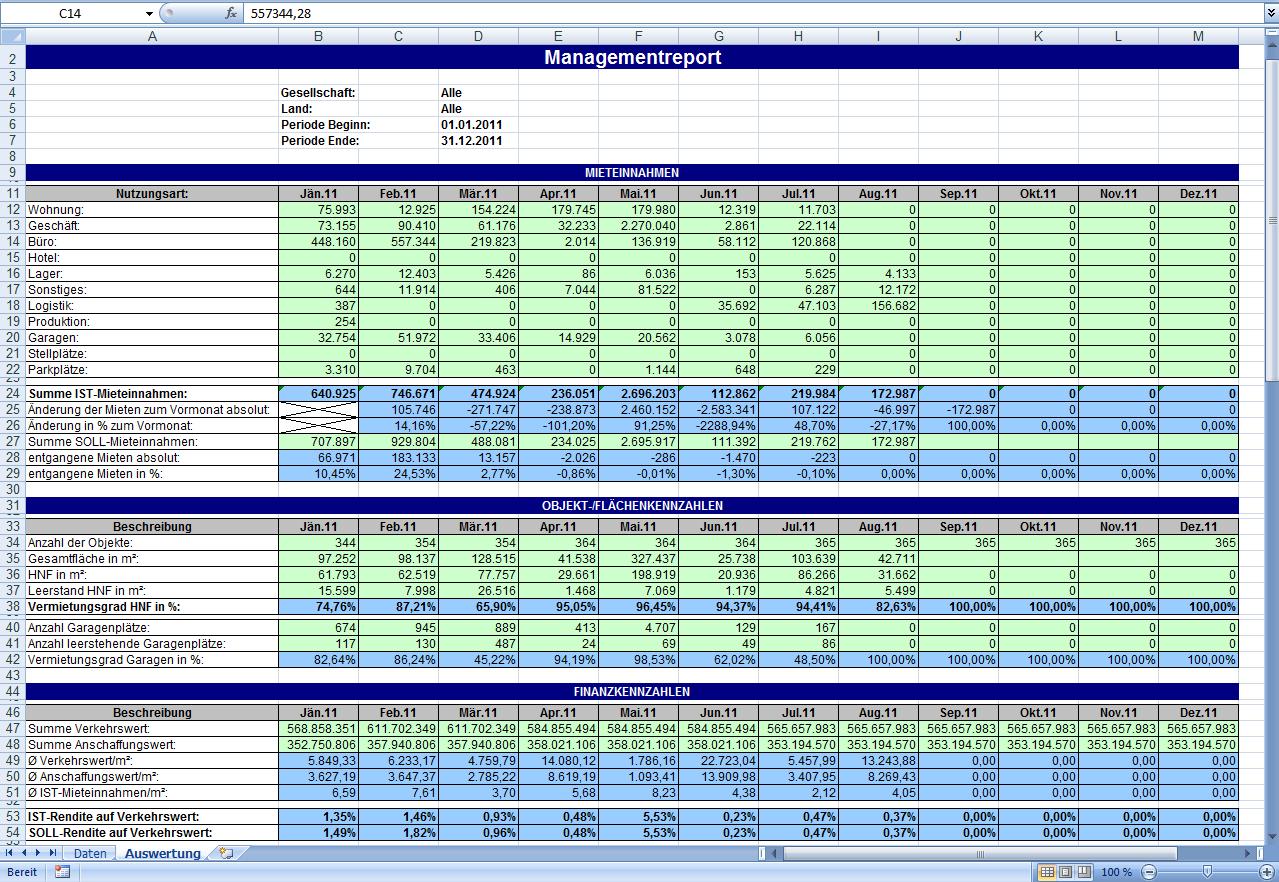The height and width of the screenshot is (882, 1279).
Task: Click the OBJEKT-/FLÄCHENKENNZAHLEN section header
Action: coord(632,506)
